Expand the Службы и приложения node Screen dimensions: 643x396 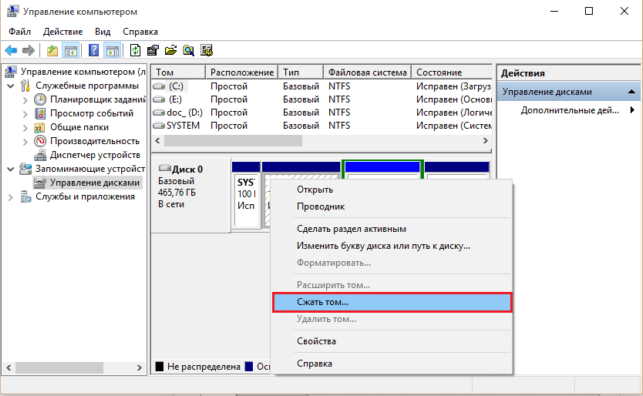click(11, 197)
